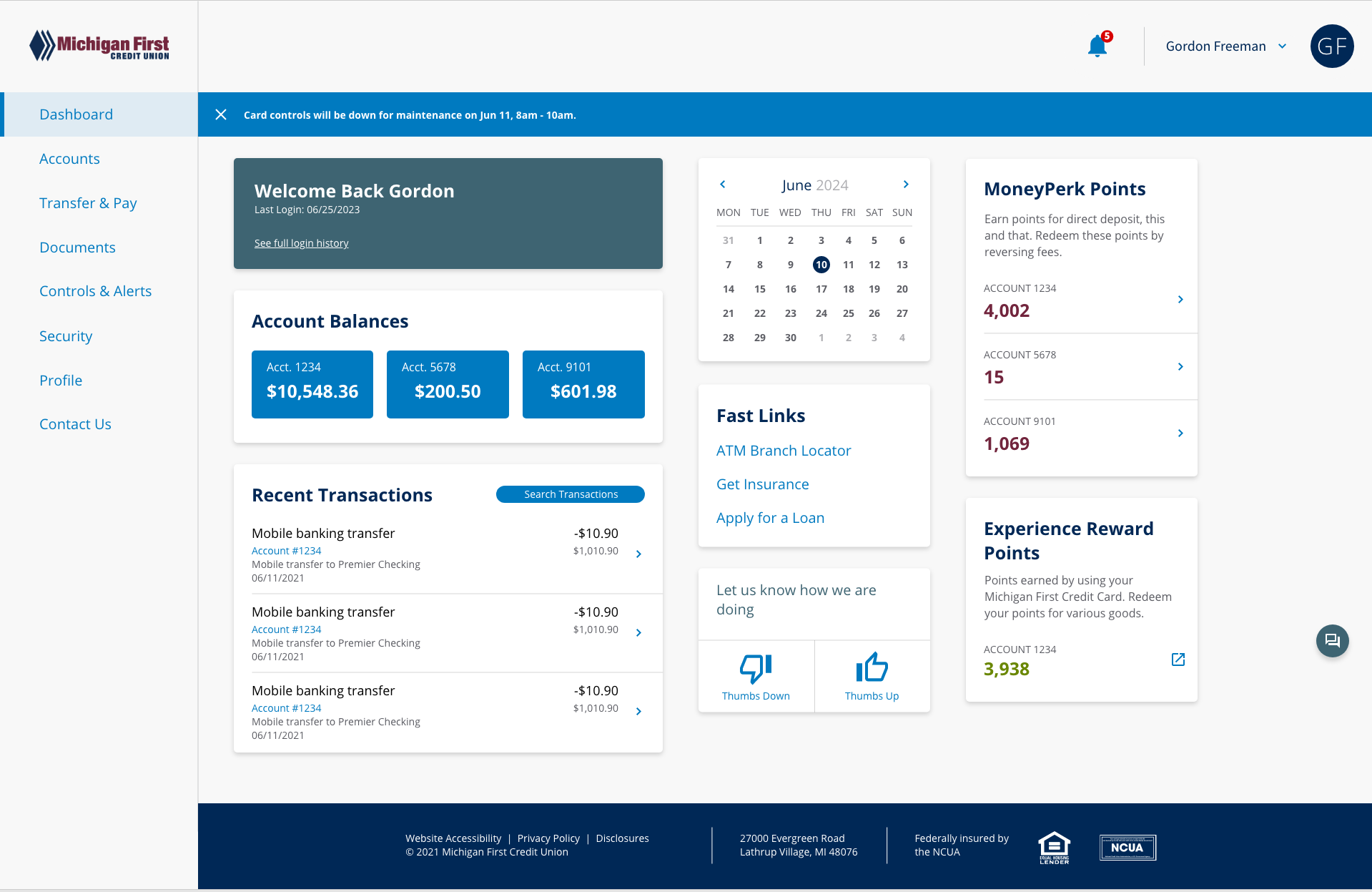
Task: Click the GF user avatar
Action: pyautogui.click(x=1331, y=46)
